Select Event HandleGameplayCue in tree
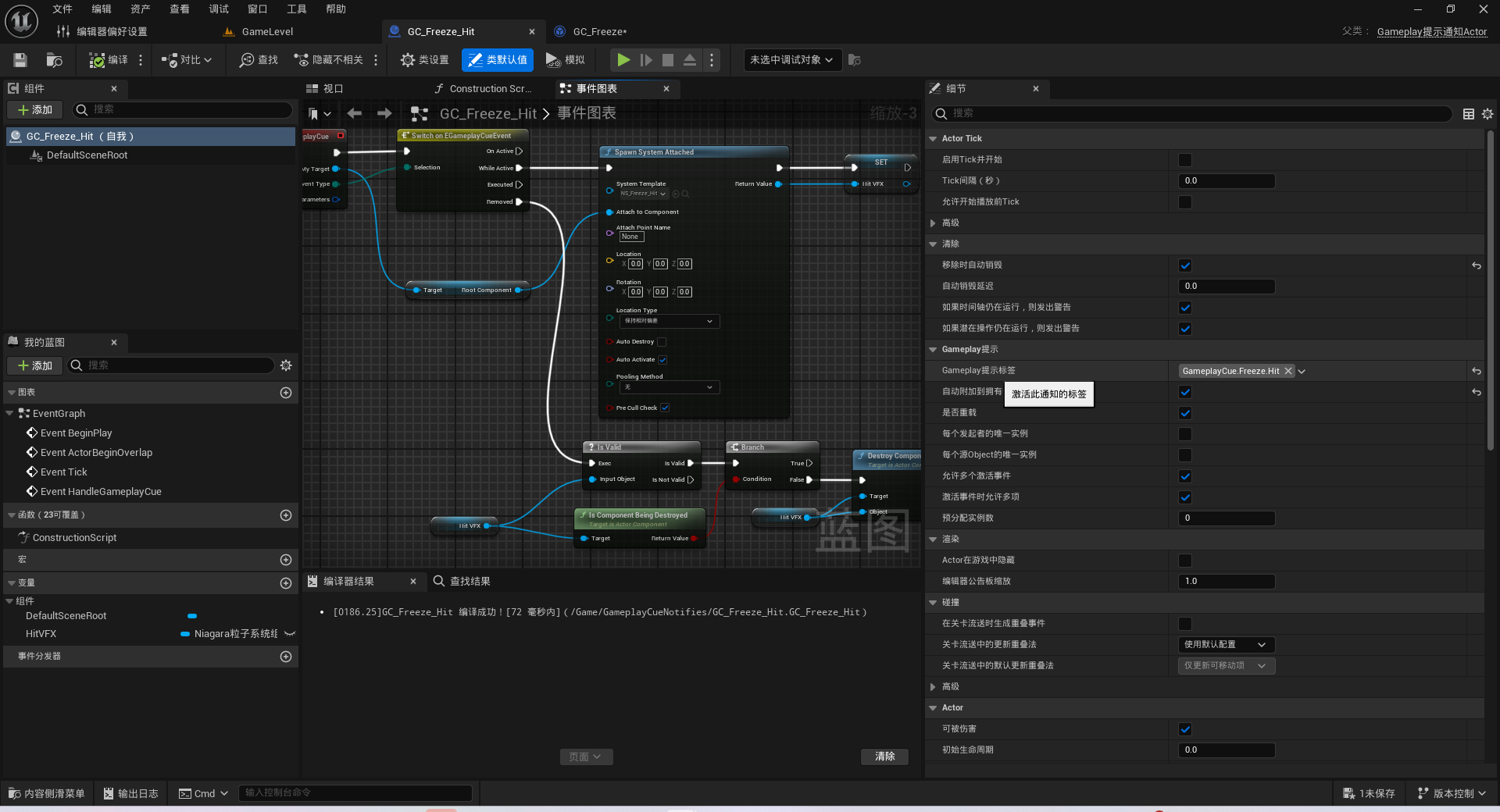 tap(101, 492)
